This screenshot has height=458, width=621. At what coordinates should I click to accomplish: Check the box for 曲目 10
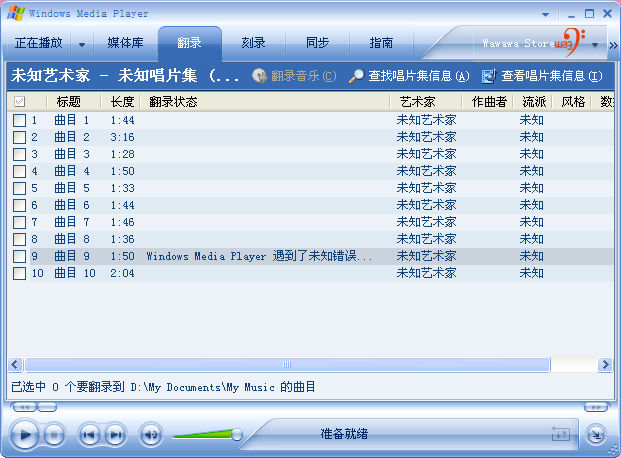pos(19,273)
